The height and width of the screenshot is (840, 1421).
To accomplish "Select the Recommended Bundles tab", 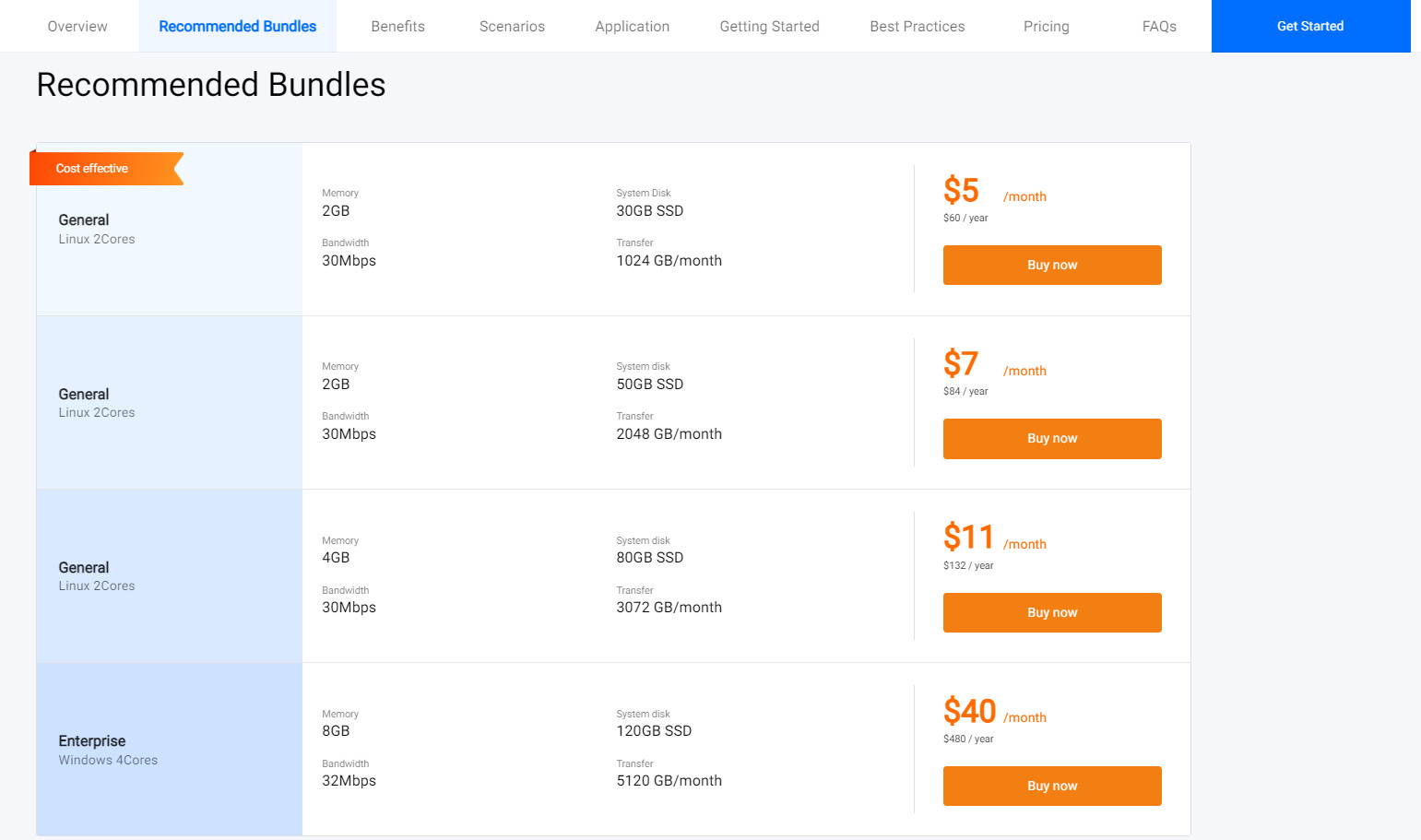I will click(237, 27).
